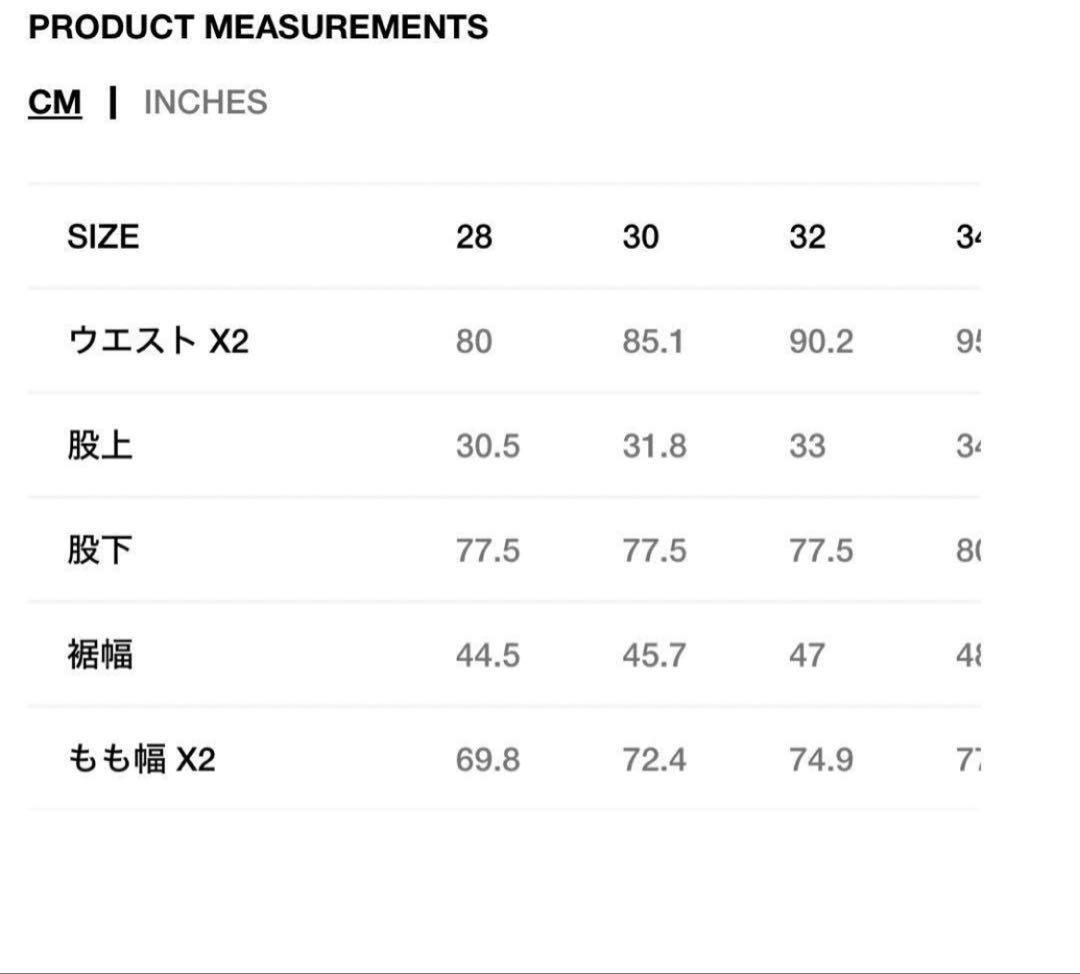Screen dimensions: 1080x974
Task: Click the 44.5 hem width cell
Action: [487, 655]
